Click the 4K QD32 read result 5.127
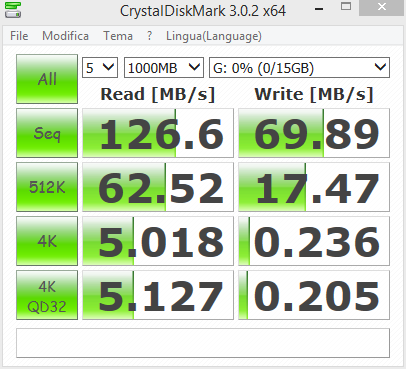The image size is (406, 369). (x=158, y=295)
